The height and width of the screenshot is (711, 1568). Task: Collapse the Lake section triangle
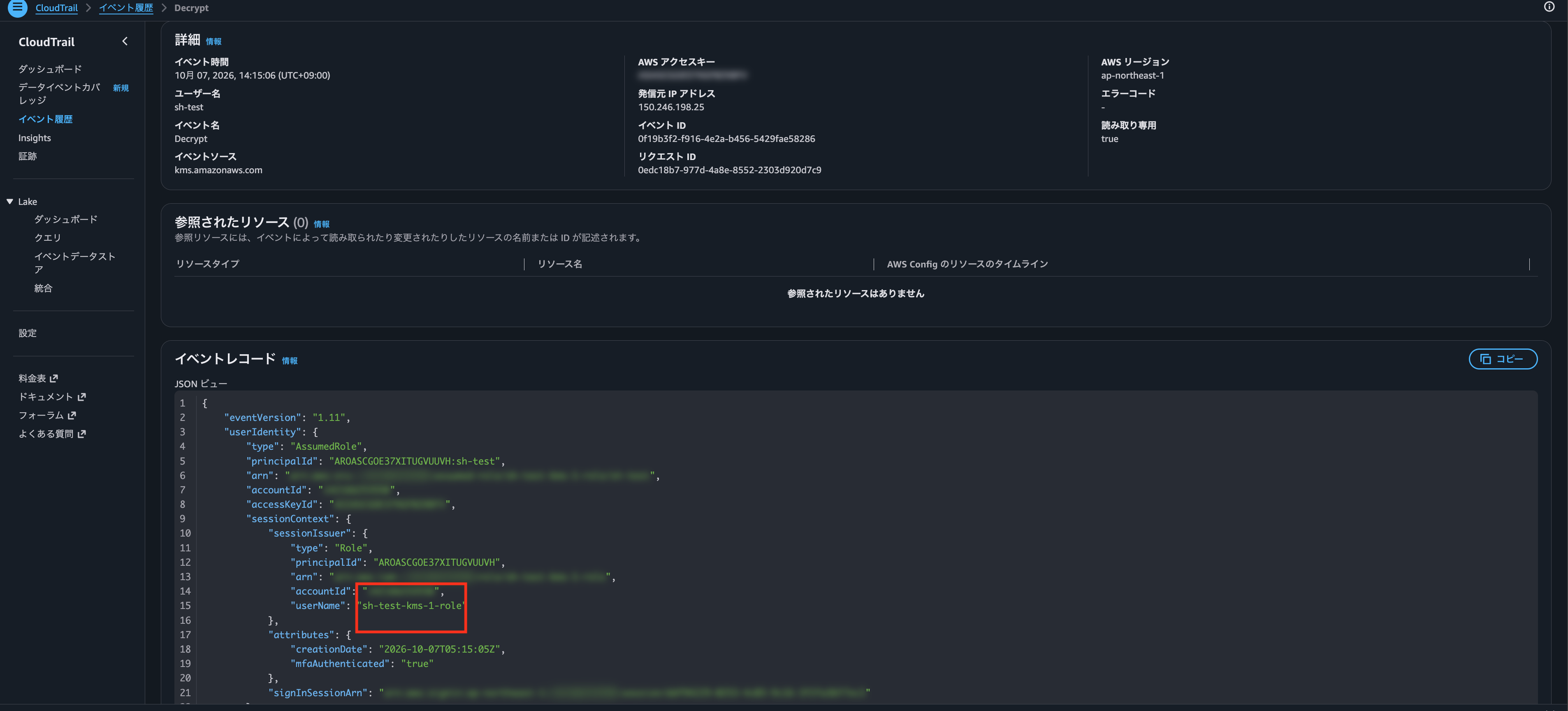[10, 202]
